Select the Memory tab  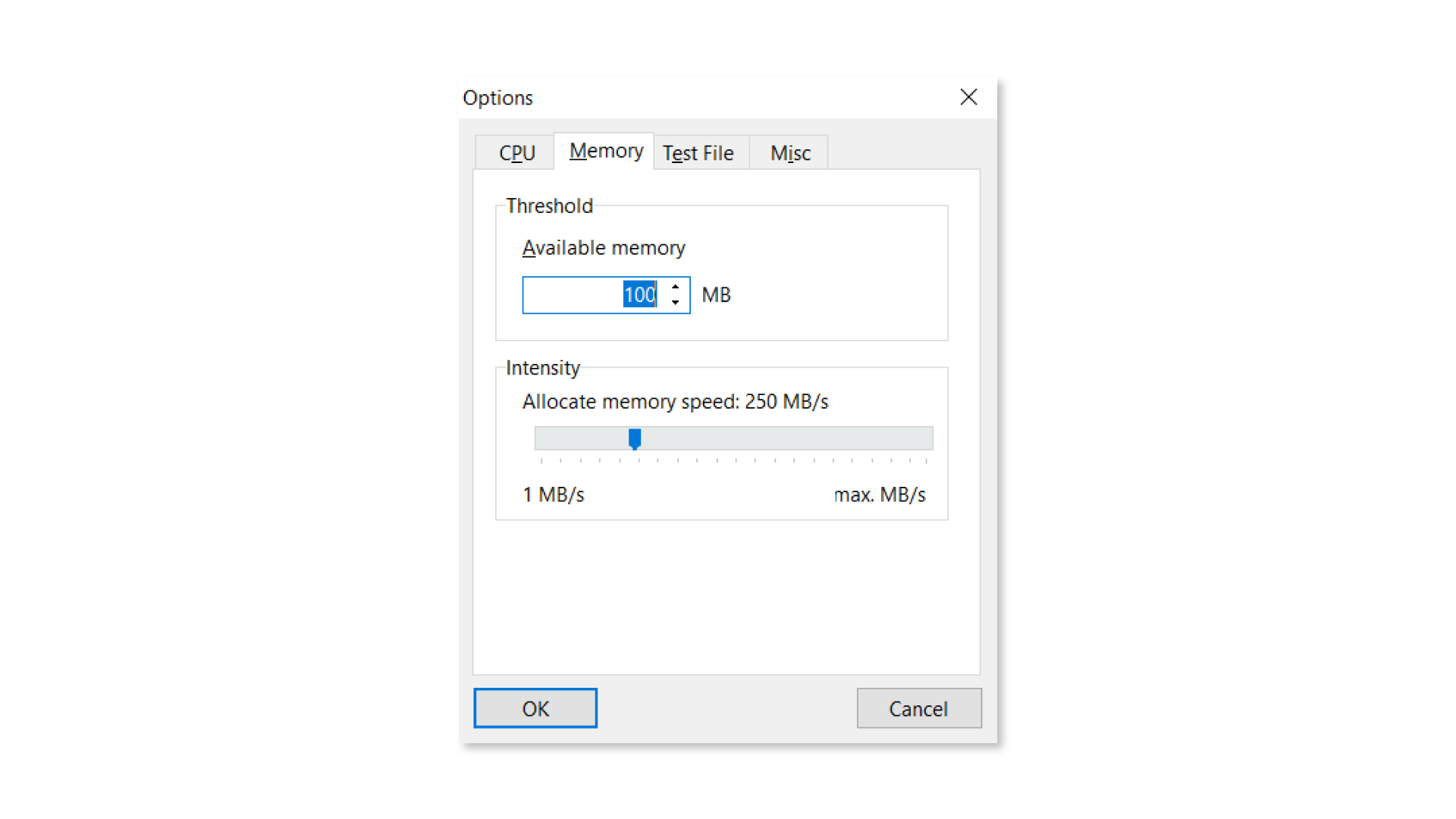click(x=605, y=151)
